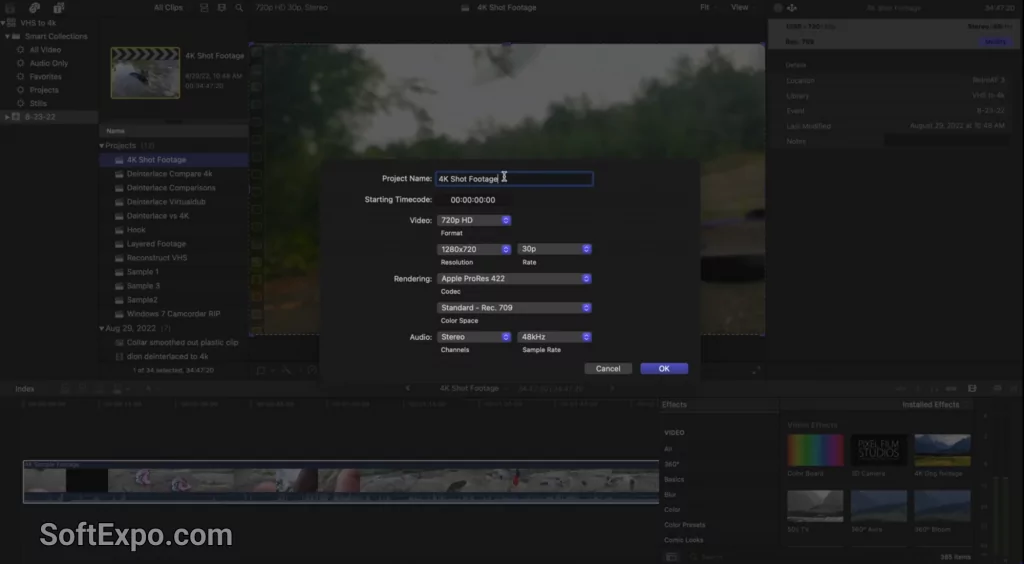Select the 3D Camera effect thumbnail
The width and height of the screenshot is (1024, 564).
coord(879,450)
